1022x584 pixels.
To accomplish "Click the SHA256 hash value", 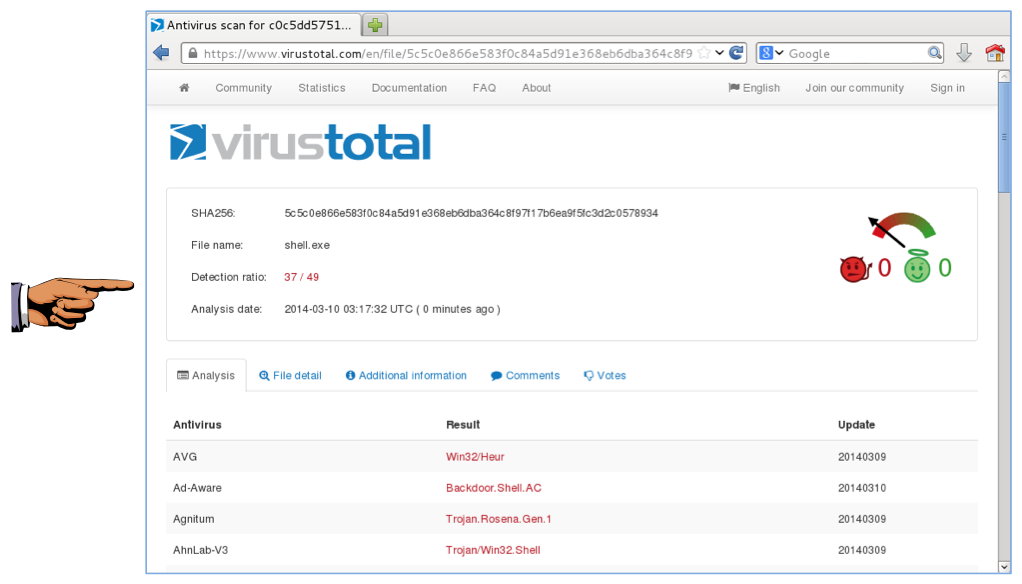I will coord(471,213).
